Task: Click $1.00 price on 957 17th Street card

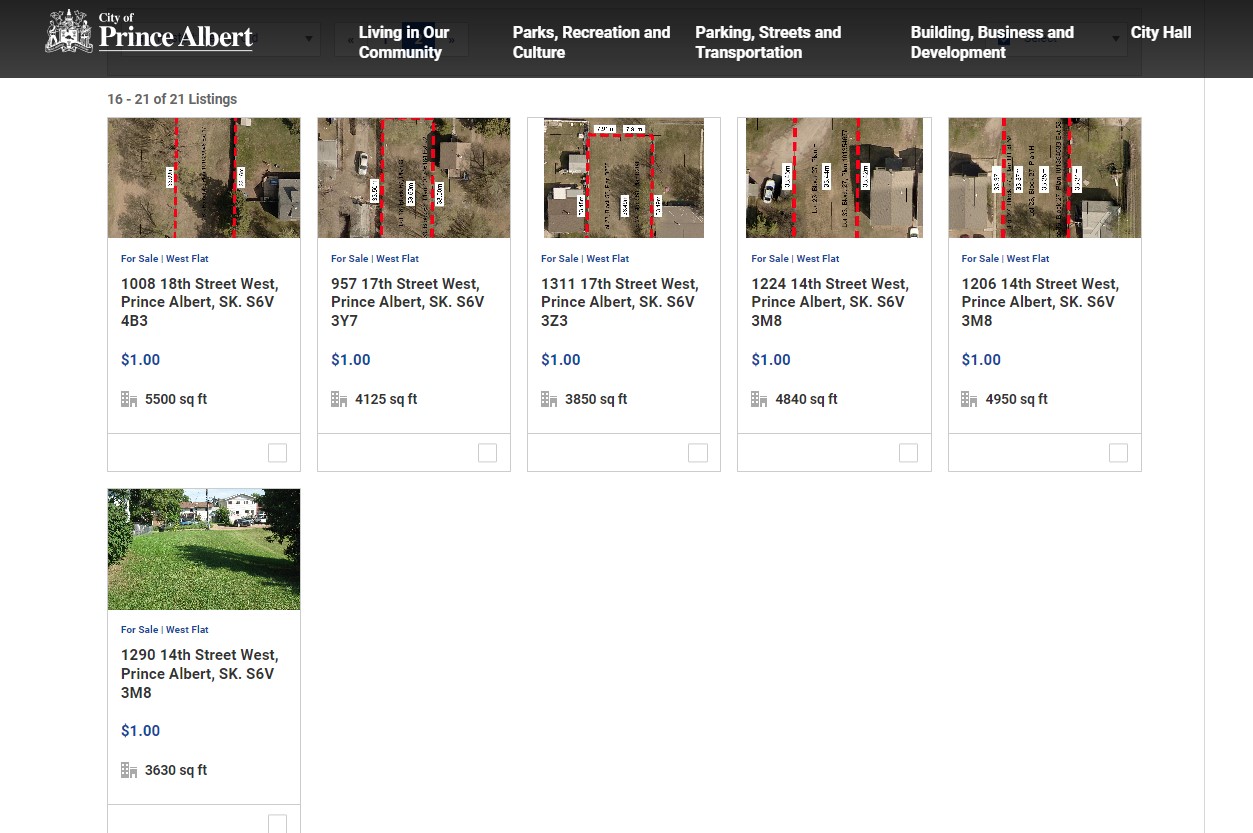Action: click(x=350, y=360)
